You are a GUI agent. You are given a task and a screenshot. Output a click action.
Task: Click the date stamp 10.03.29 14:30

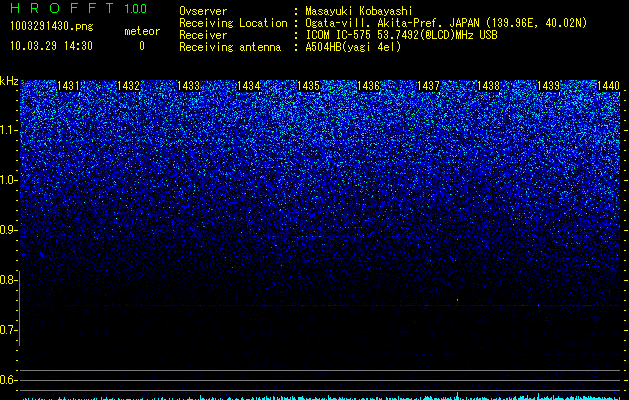pyautogui.click(x=51, y=46)
